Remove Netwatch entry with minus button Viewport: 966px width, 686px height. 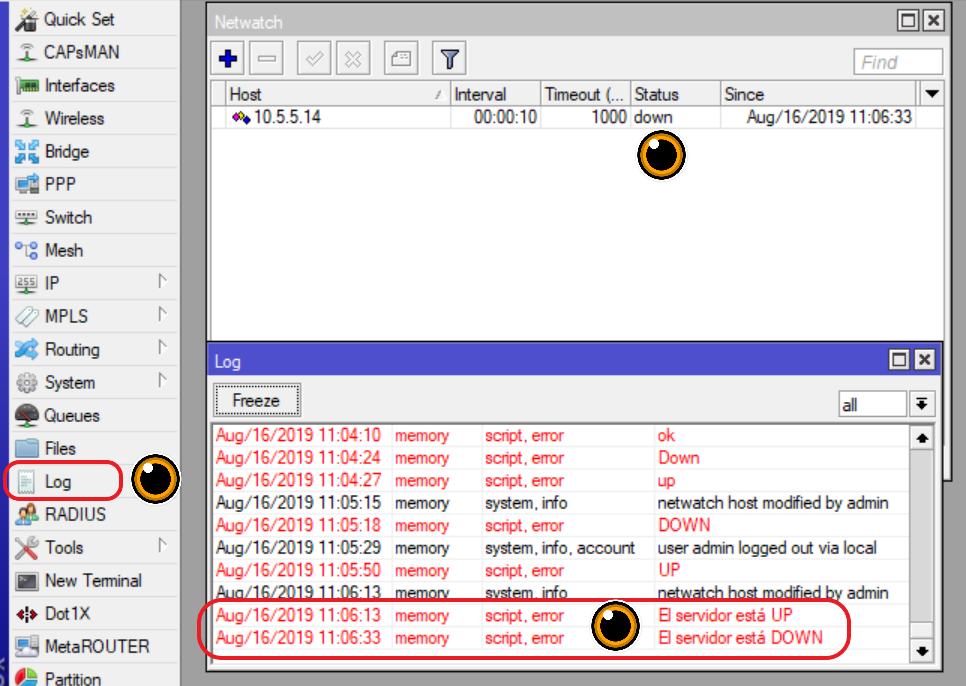point(267,59)
